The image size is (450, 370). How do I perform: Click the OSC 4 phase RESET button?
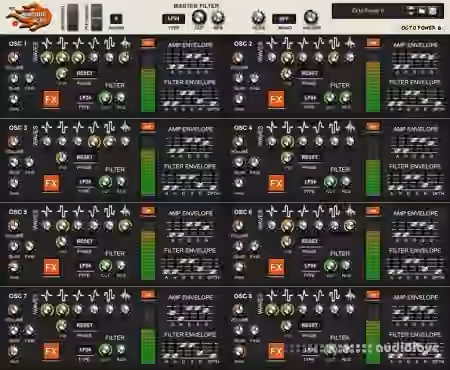pyautogui.click(x=310, y=157)
